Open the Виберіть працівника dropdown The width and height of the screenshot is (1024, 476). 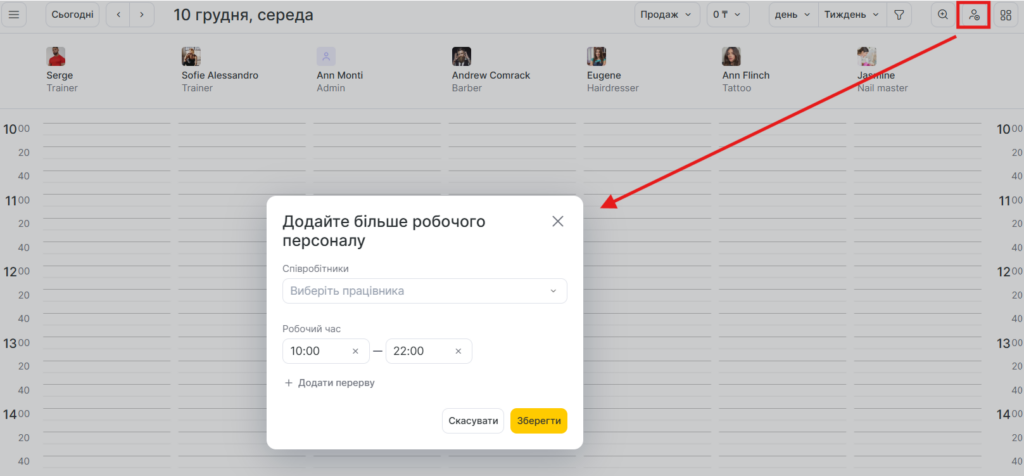425,291
